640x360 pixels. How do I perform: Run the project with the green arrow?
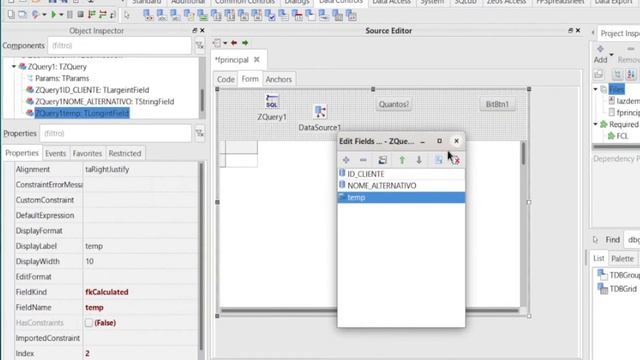(x=53, y=15)
